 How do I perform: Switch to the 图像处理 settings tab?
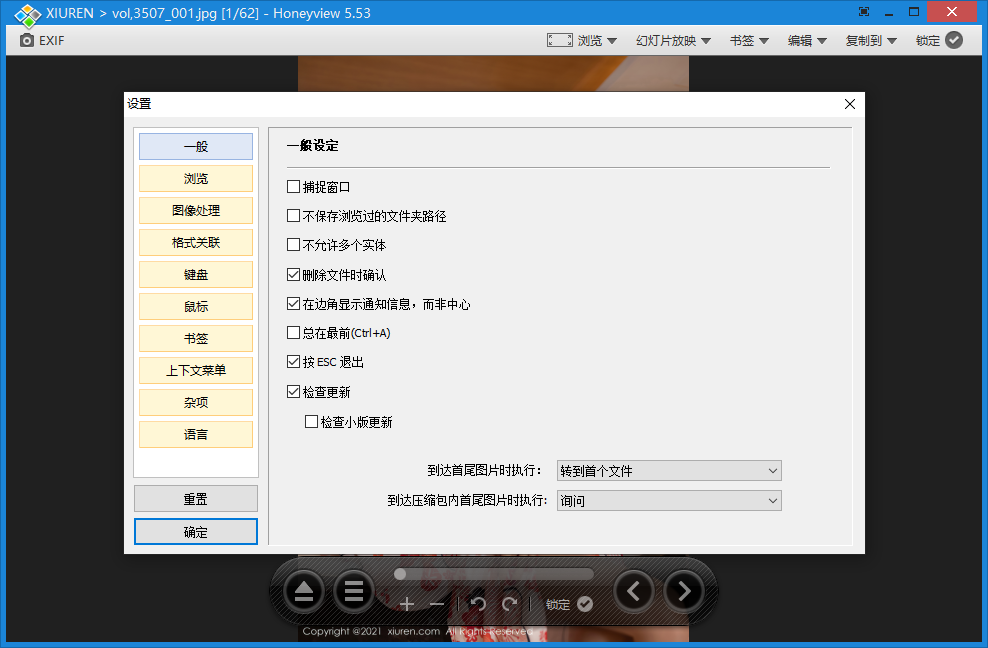[x=195, y=210]
